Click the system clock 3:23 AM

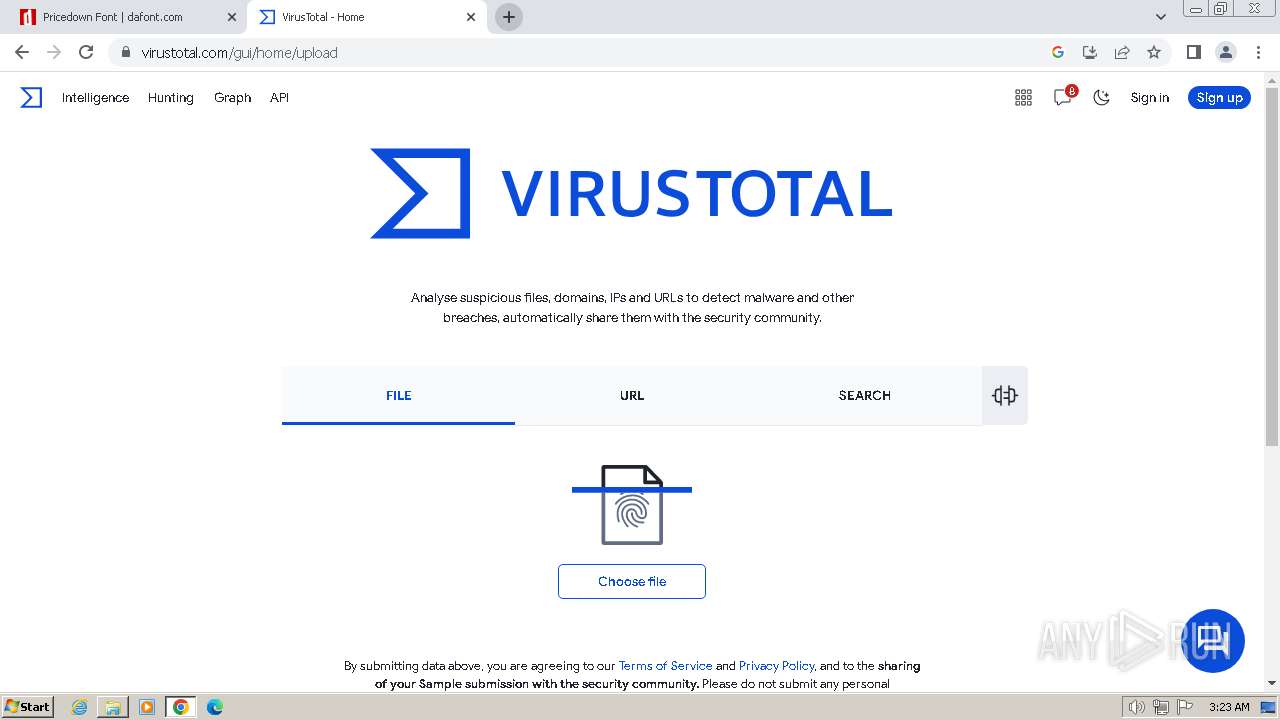1229,707
